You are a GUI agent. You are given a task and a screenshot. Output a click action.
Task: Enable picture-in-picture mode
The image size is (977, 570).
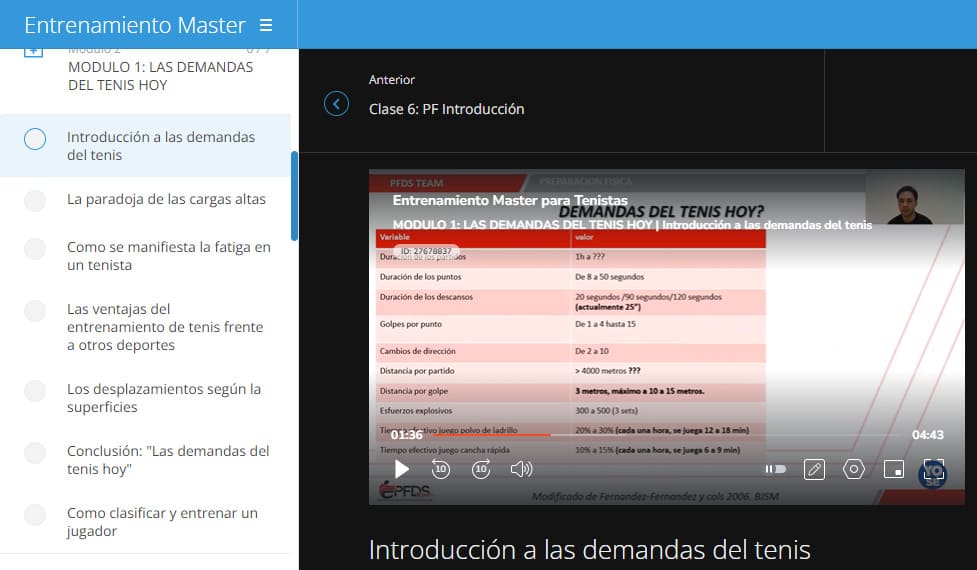893,469
